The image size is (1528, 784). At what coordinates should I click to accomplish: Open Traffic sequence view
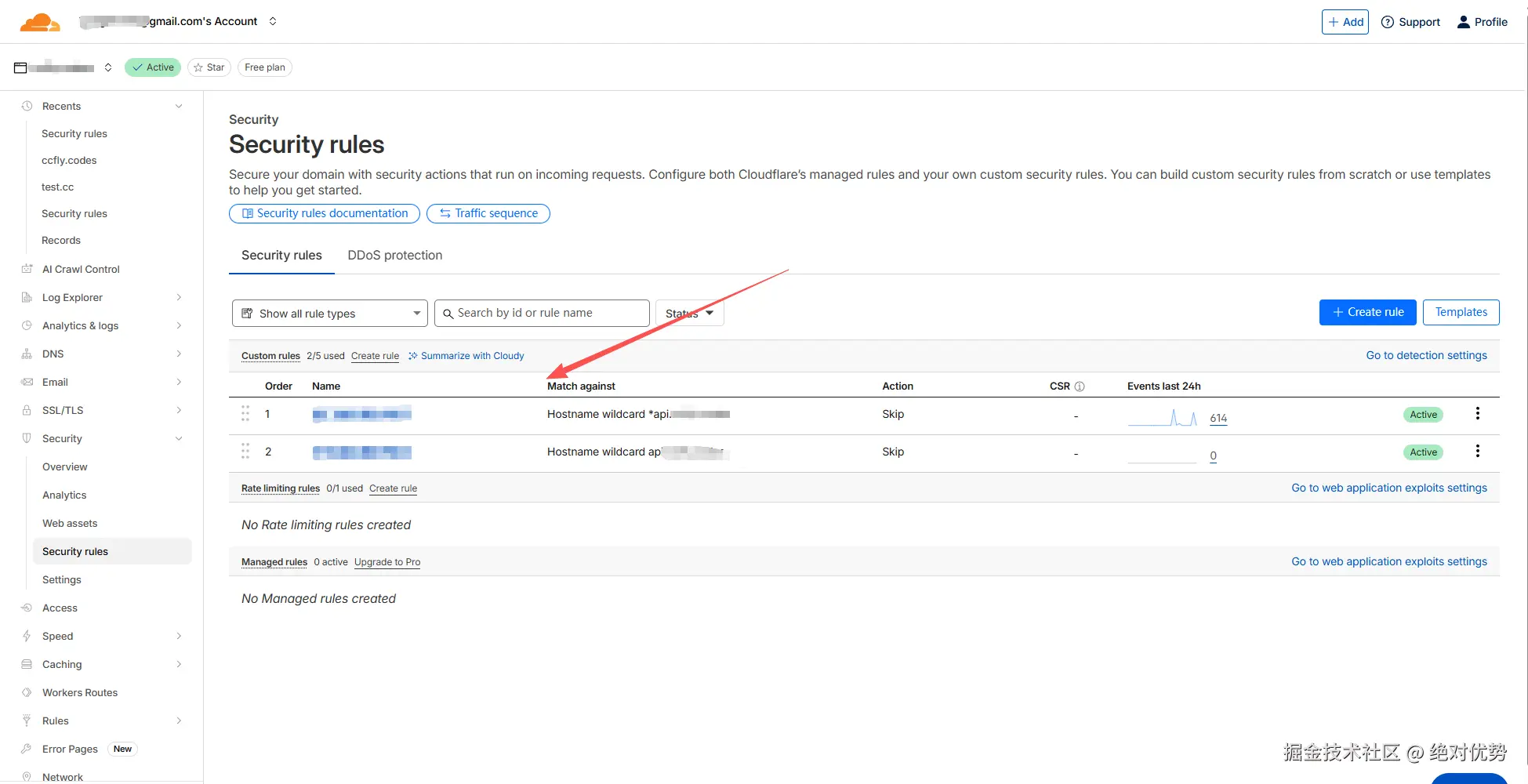[488, 213]
